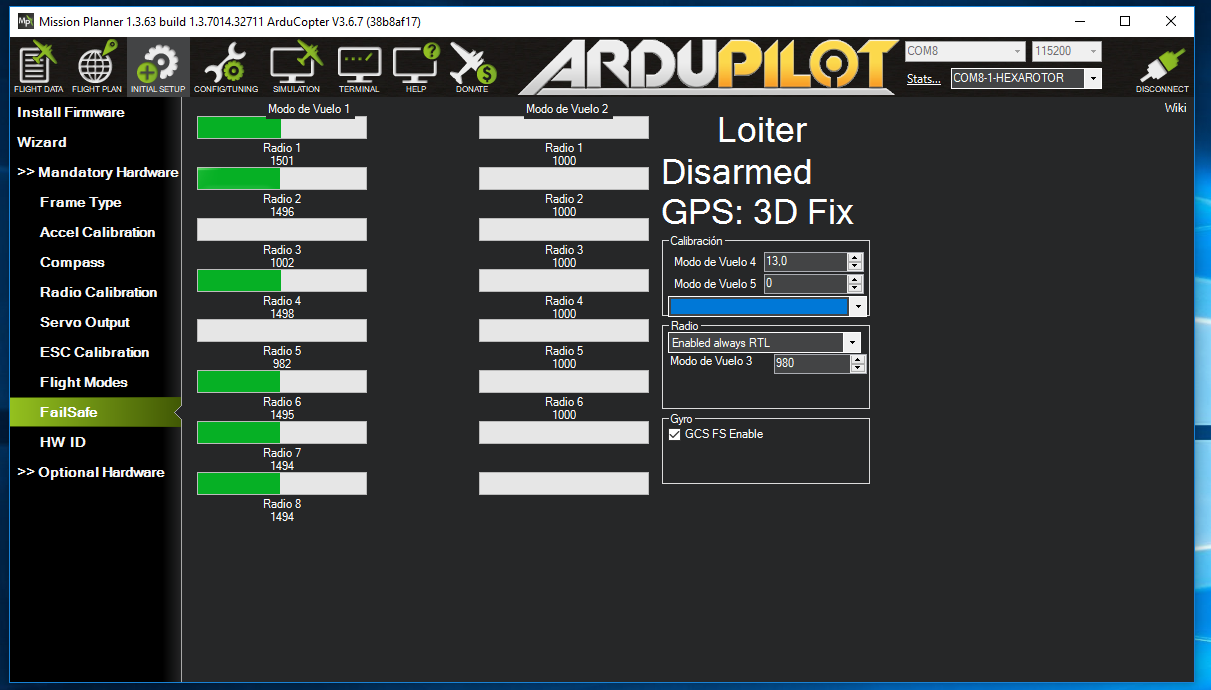
Task: Click the Radio 4 input bar at 1498
Action: coord(282,281)
